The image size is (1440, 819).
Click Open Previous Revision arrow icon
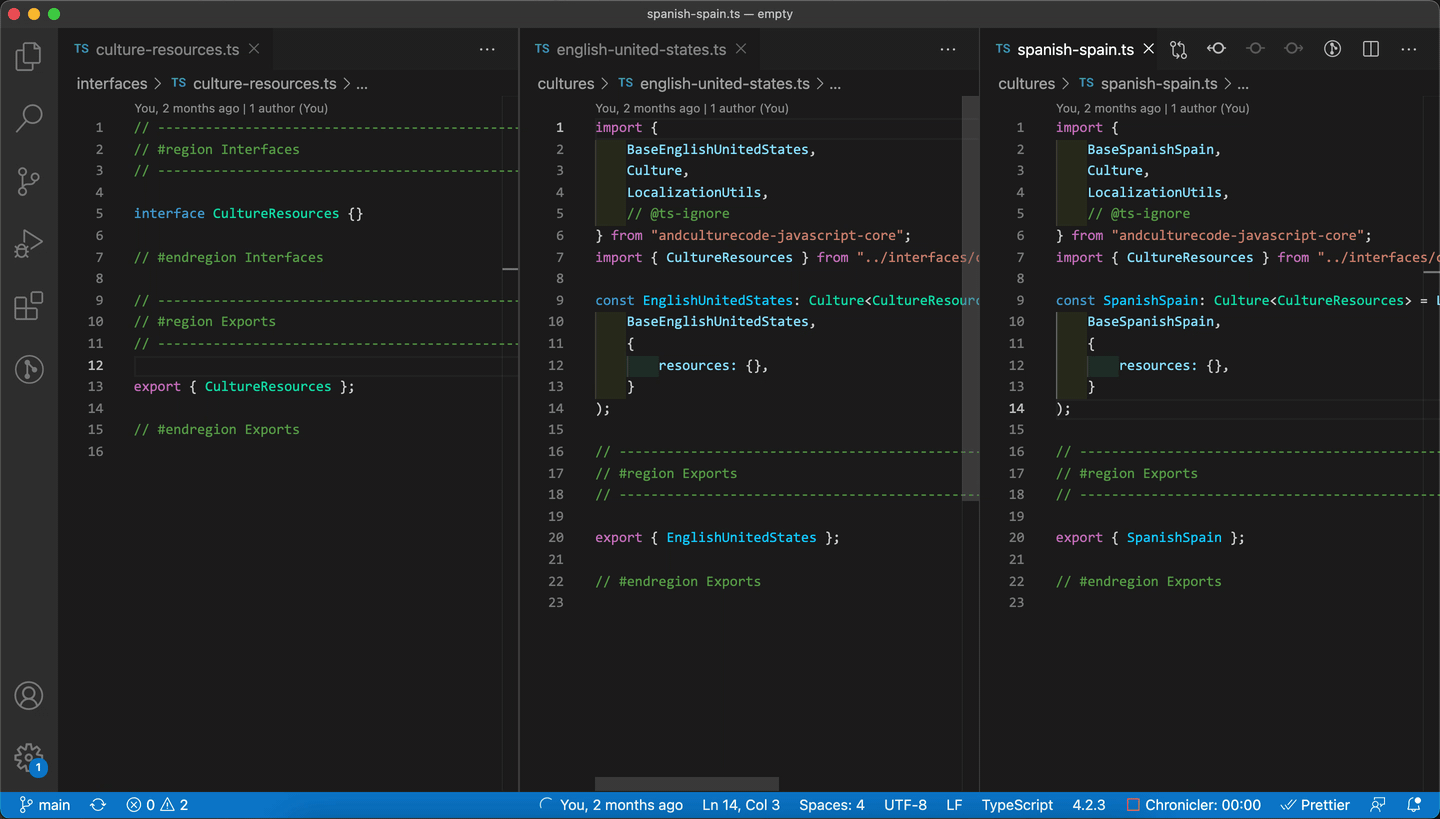[x=1216, y=49]
